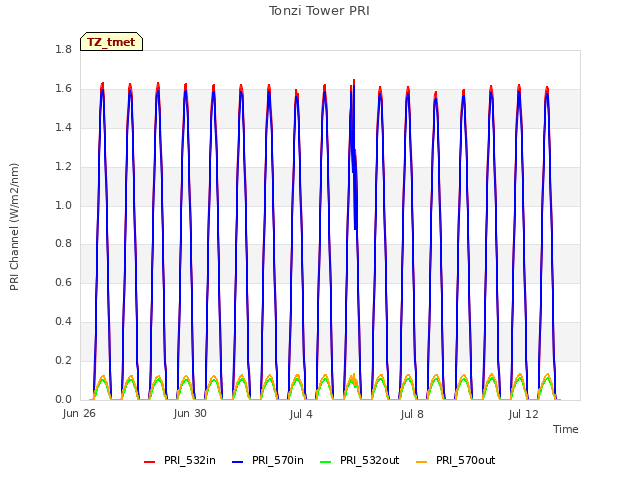This screenshot has height=480, width=640.
Task: Click the Jul 4 x-axis tick label
Action: (301, 414)
